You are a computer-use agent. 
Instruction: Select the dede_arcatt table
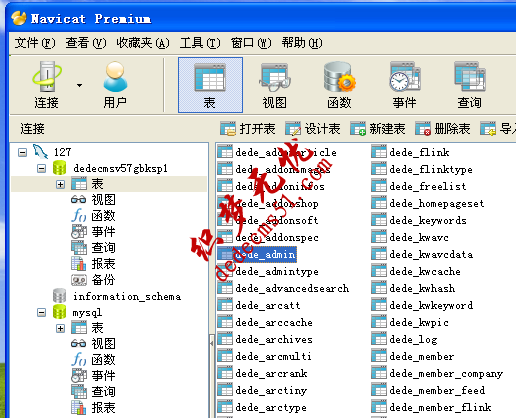tap(259, 306)
